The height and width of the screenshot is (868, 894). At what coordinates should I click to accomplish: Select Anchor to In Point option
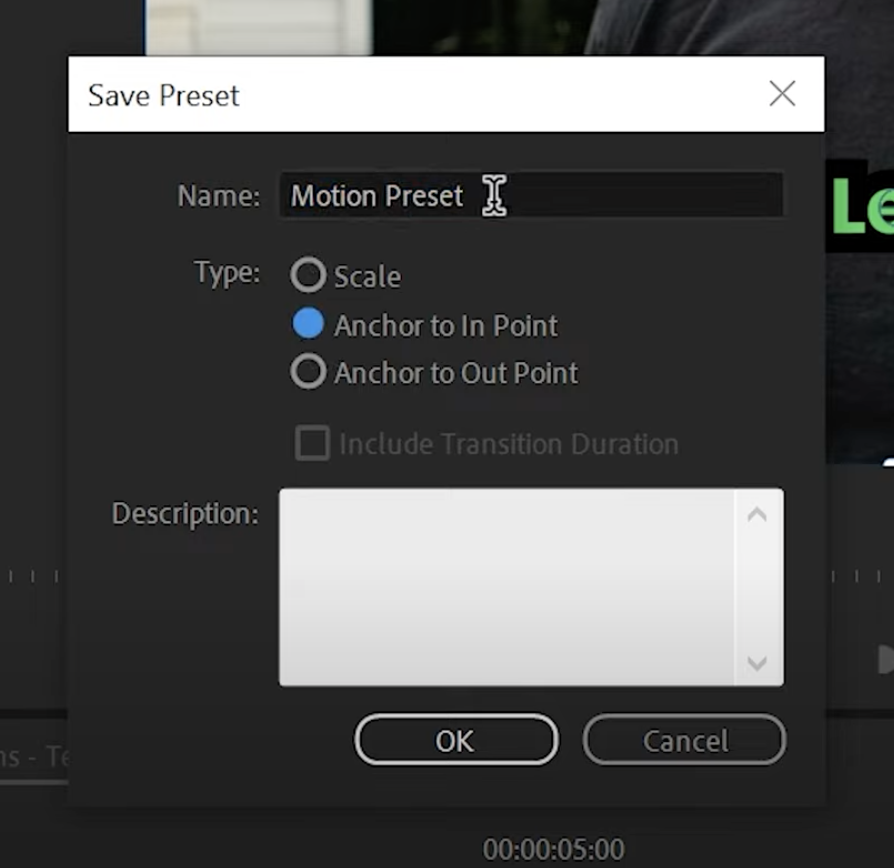click(309, 323)
